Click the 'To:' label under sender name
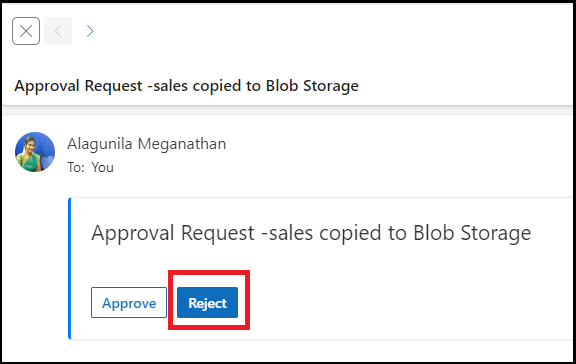 coord(76,167)
